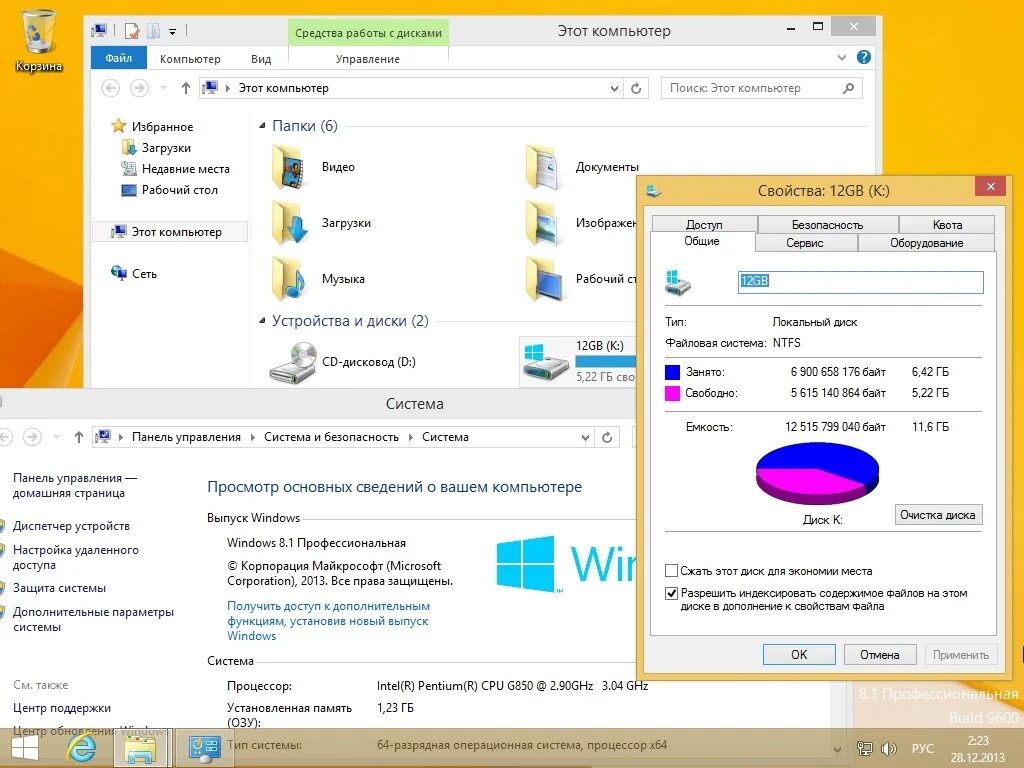
Task: Go back in Explorer window navigation
Action: (110, 88)
